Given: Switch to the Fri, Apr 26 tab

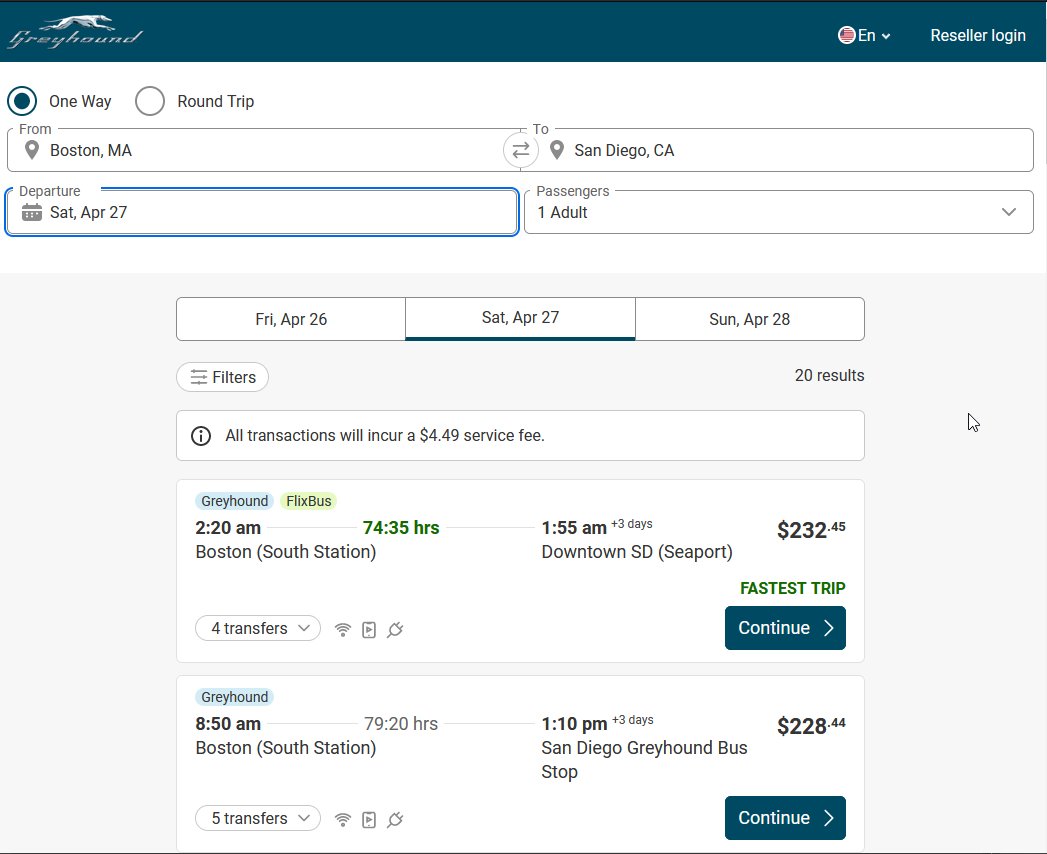Looking at the screenshot, I should coord(291,319).
